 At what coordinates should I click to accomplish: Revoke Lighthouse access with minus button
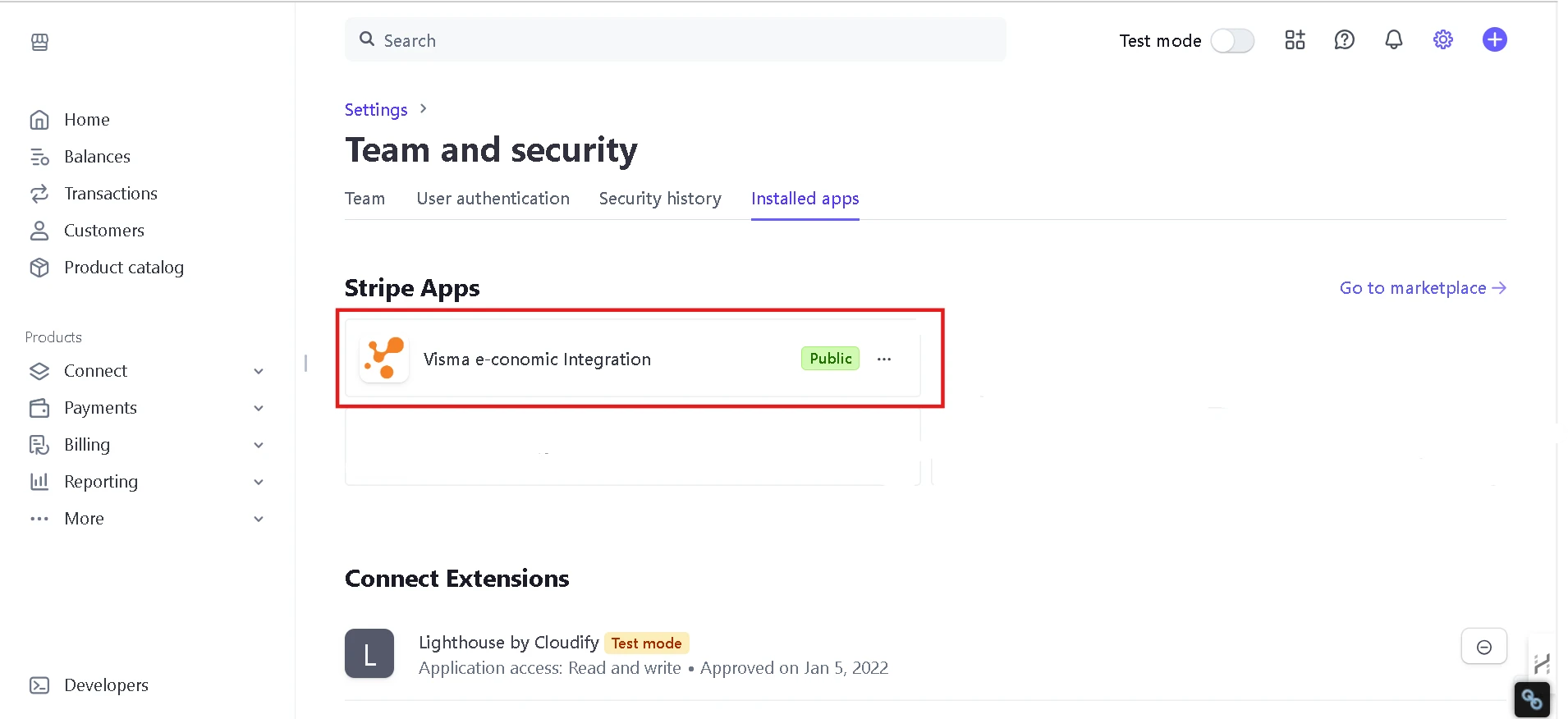pyautogui.click(x=1483, y=647)
